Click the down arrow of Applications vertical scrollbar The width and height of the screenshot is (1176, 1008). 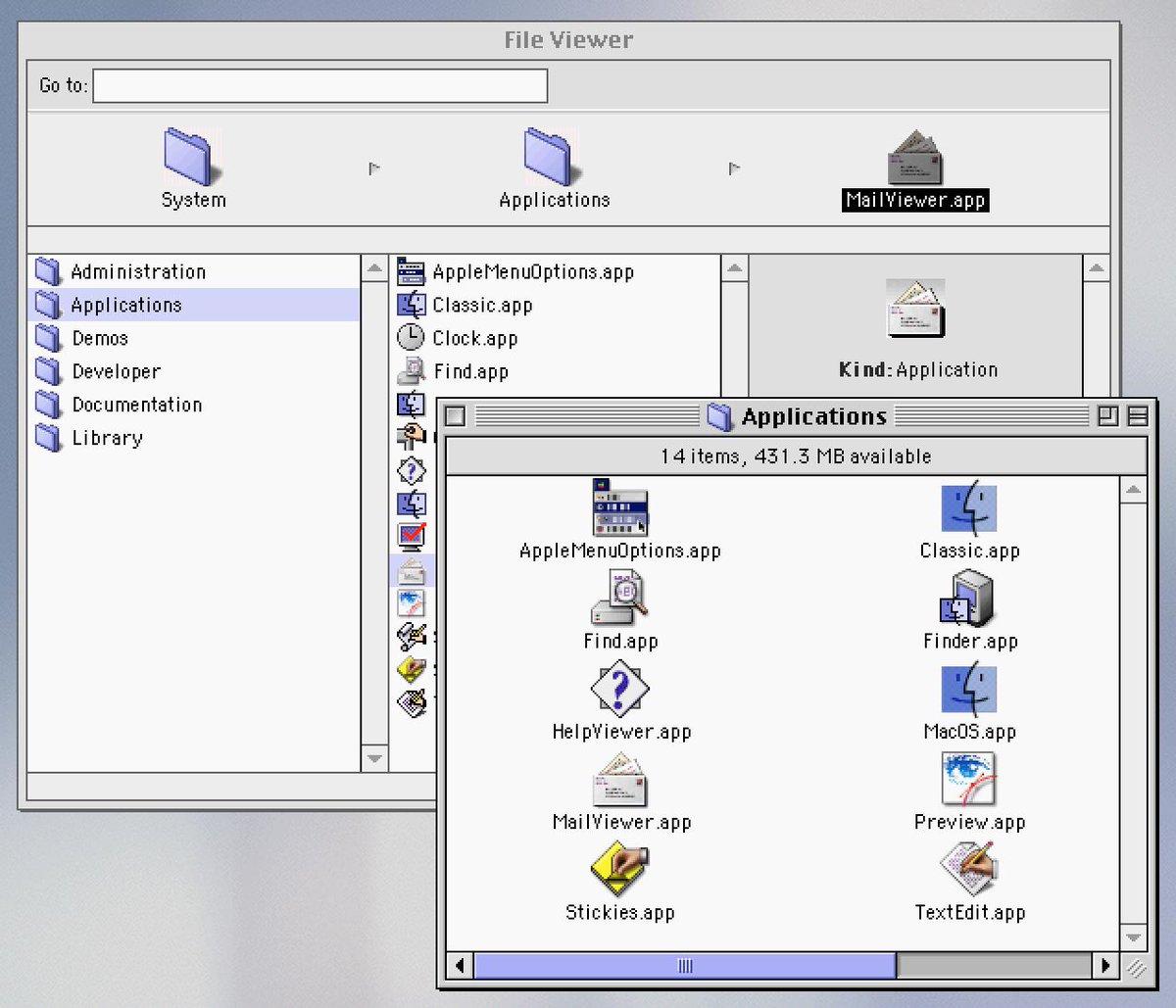click(1134, 938)
